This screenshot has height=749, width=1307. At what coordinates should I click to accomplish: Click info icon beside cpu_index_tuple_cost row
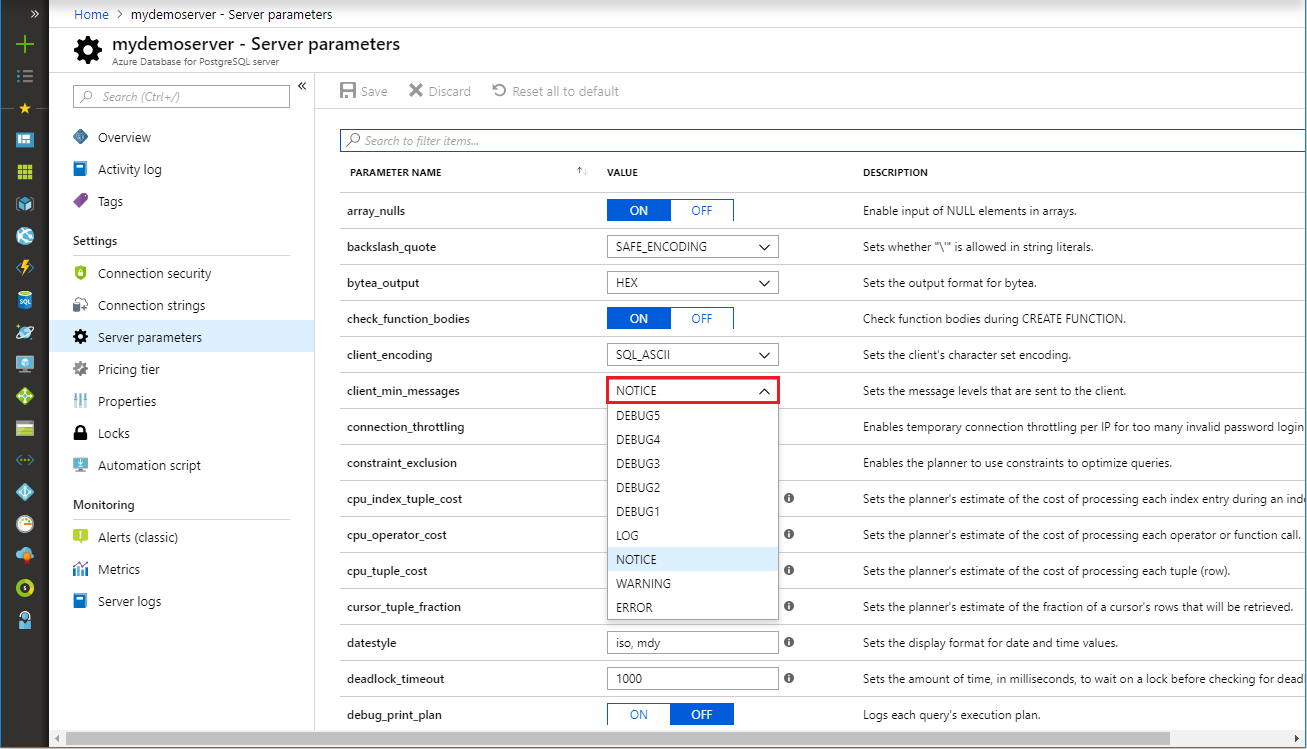[789, 498]
